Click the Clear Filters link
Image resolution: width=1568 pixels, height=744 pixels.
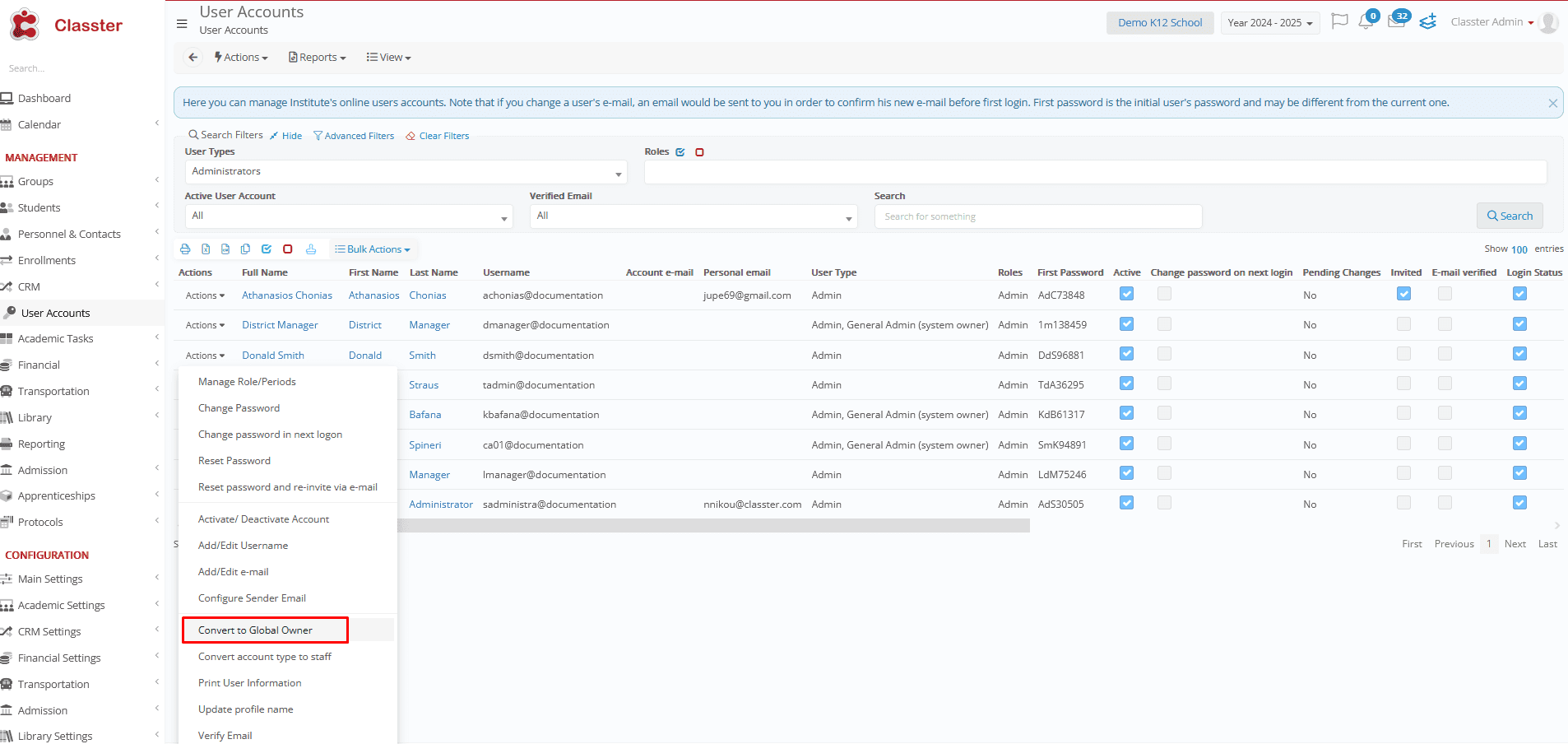438,136
